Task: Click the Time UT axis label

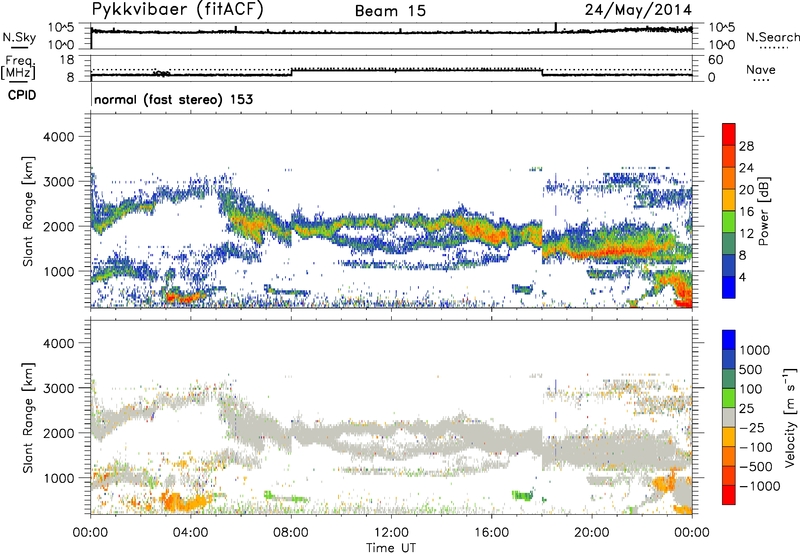Action: [391, 547]
